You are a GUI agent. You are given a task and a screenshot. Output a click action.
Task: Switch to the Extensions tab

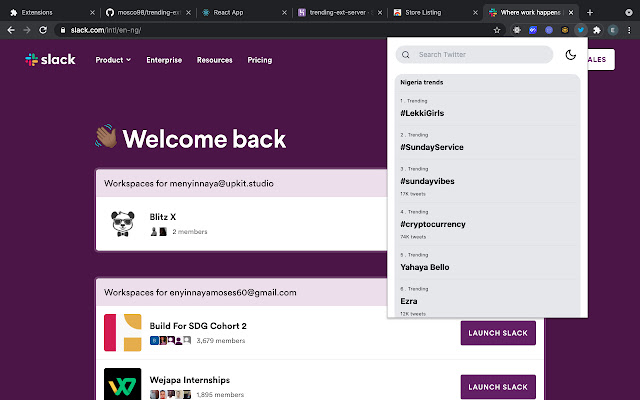pyautogui.click(x=52, y=13)
